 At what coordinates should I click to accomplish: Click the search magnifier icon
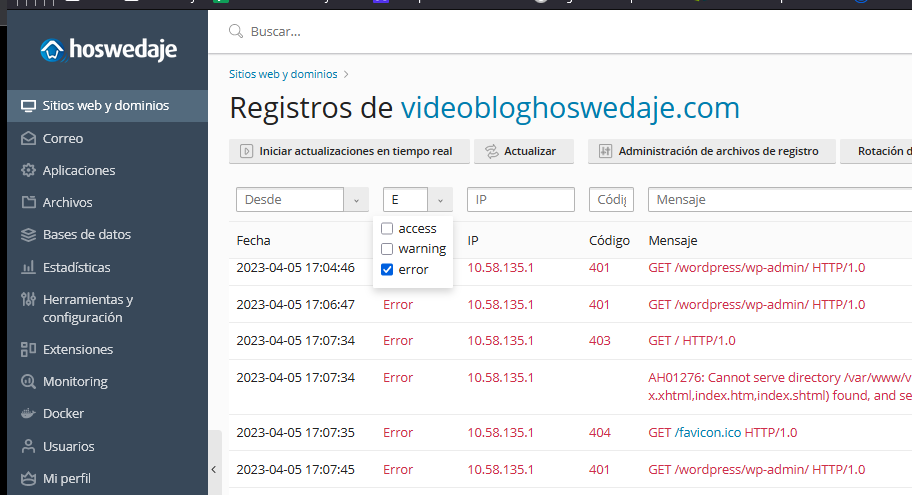coord(236,31)
